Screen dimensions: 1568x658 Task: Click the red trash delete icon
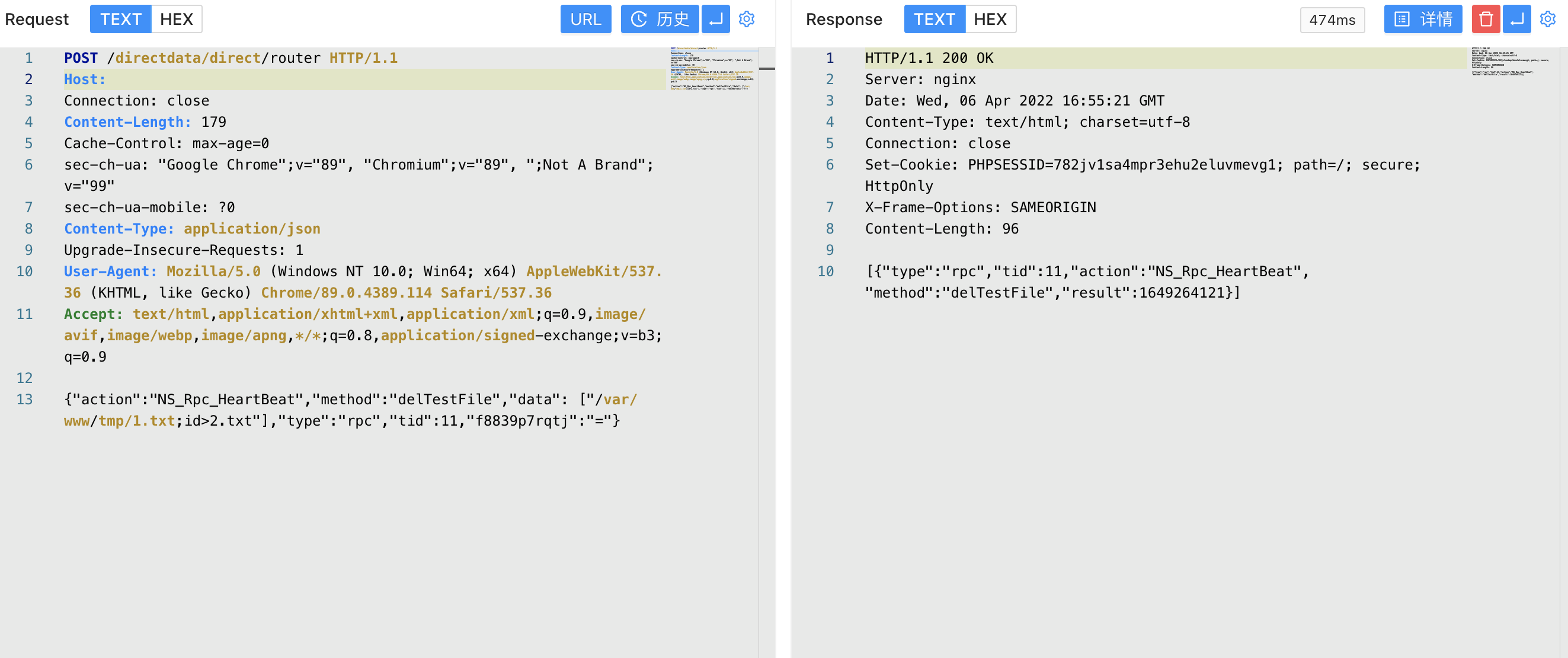coord(1485,19)
